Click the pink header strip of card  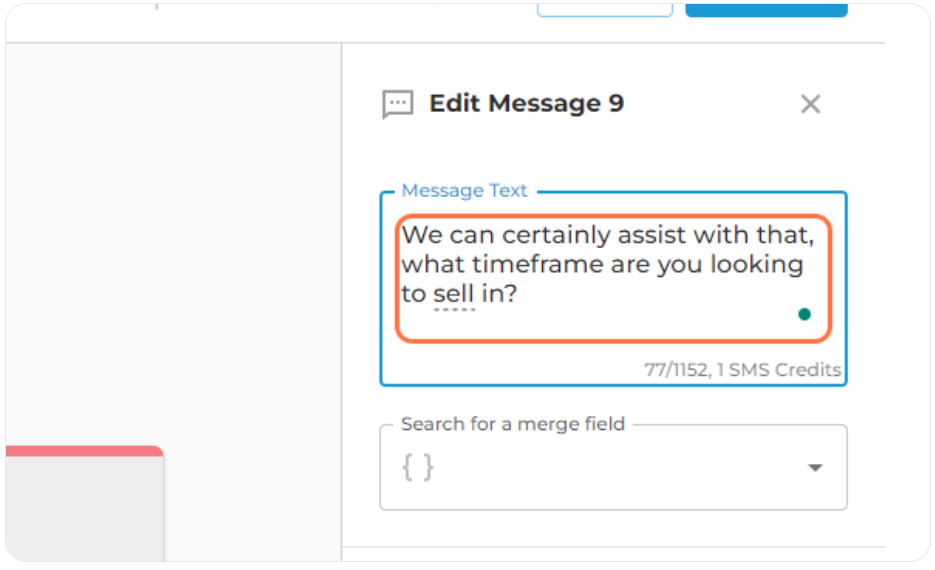84,451
